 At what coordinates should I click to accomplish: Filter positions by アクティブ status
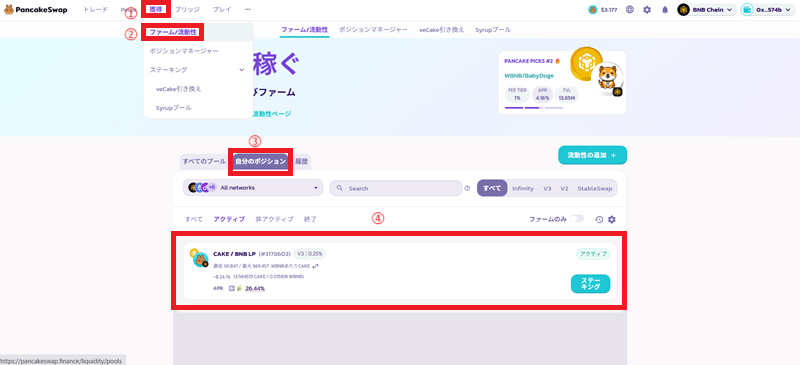point(229,220)
